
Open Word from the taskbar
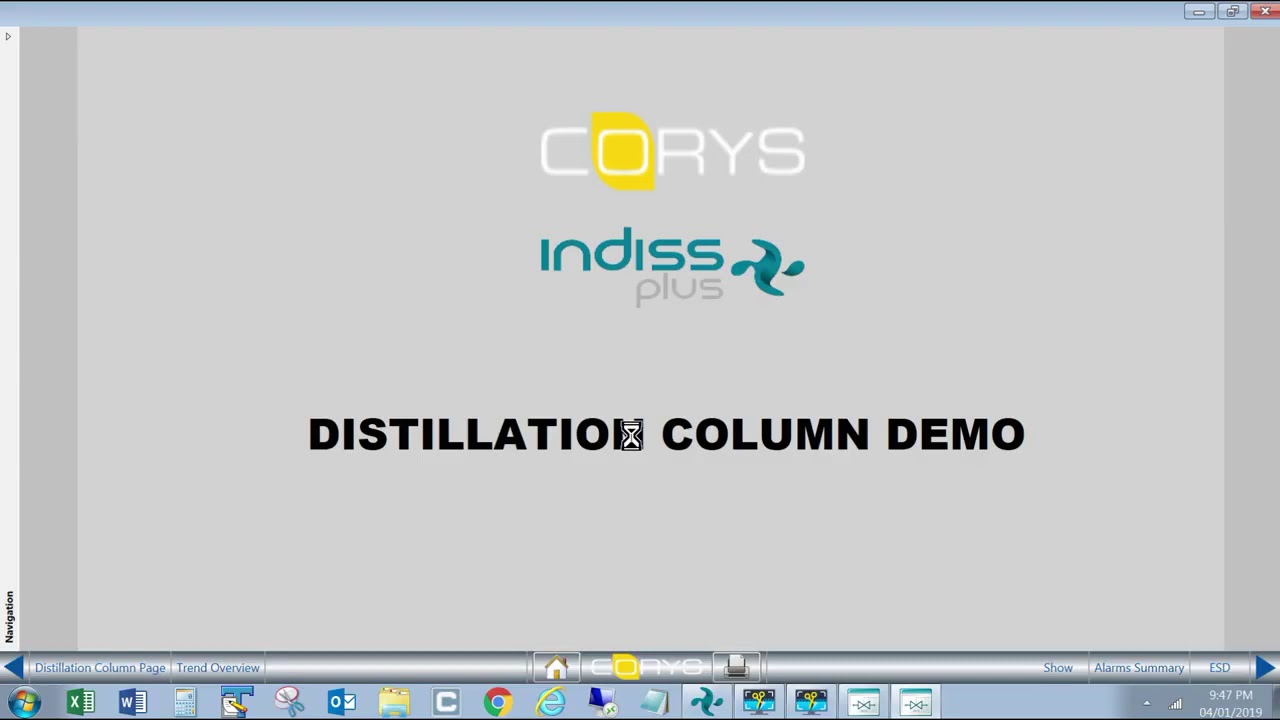pyautogui.click(x=133, y=702)
